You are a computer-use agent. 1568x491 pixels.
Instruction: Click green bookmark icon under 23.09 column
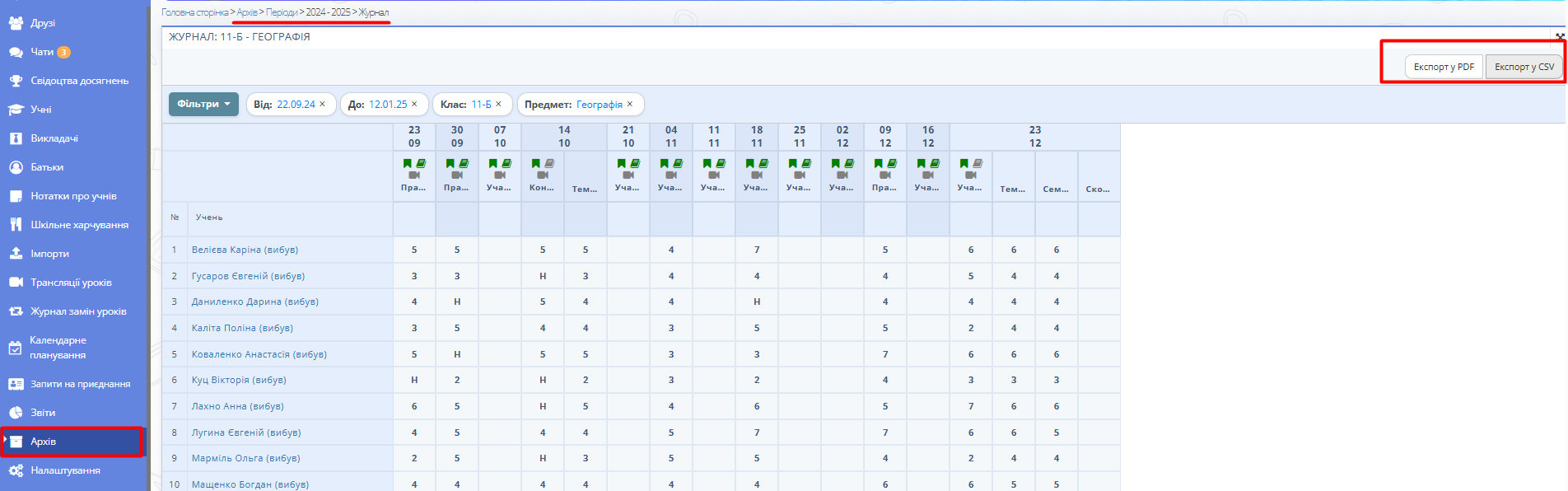tap(408, 163)
